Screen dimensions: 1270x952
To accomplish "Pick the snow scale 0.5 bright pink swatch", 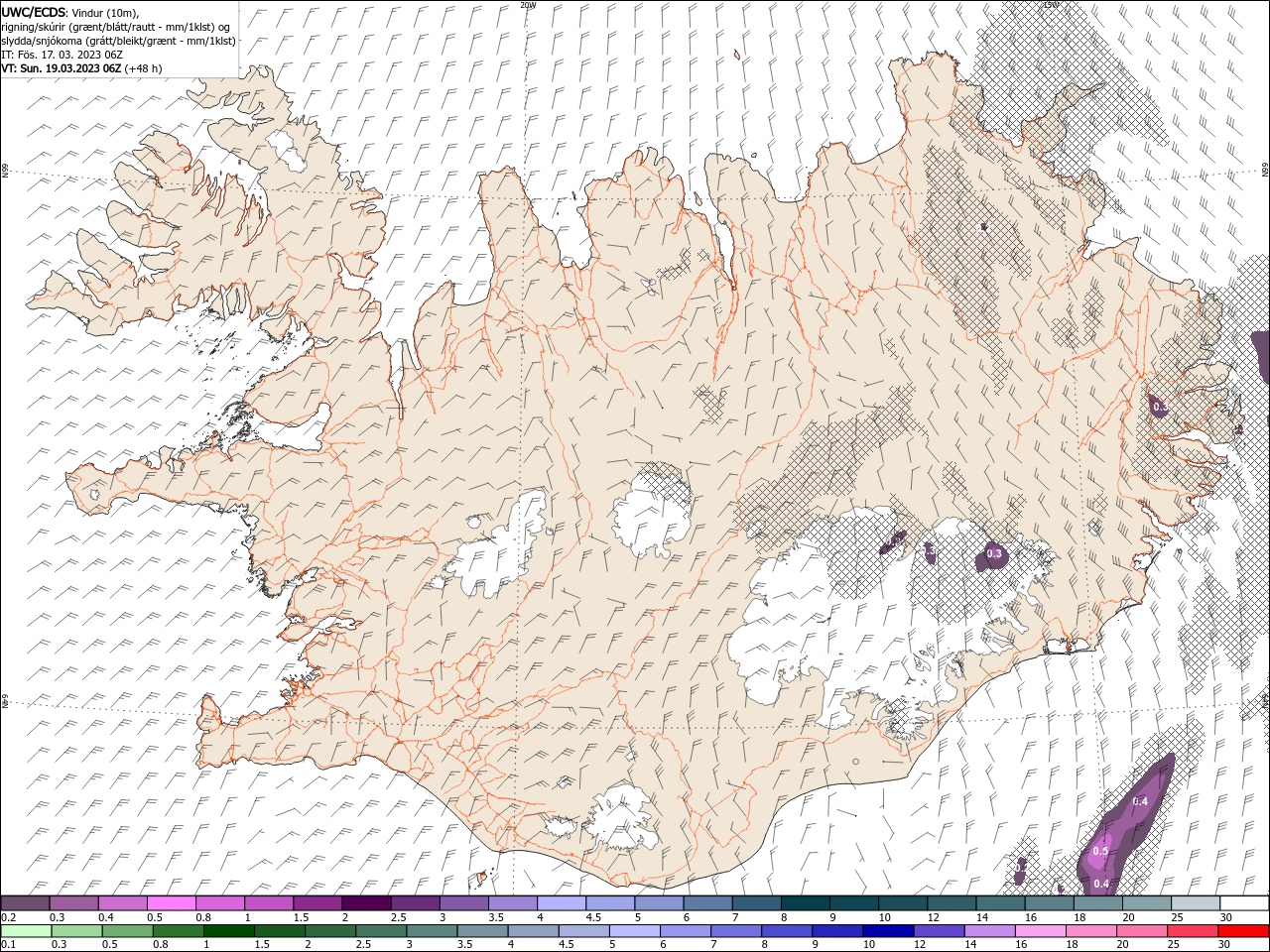I will pyautogui.click(x=172, y=903).
